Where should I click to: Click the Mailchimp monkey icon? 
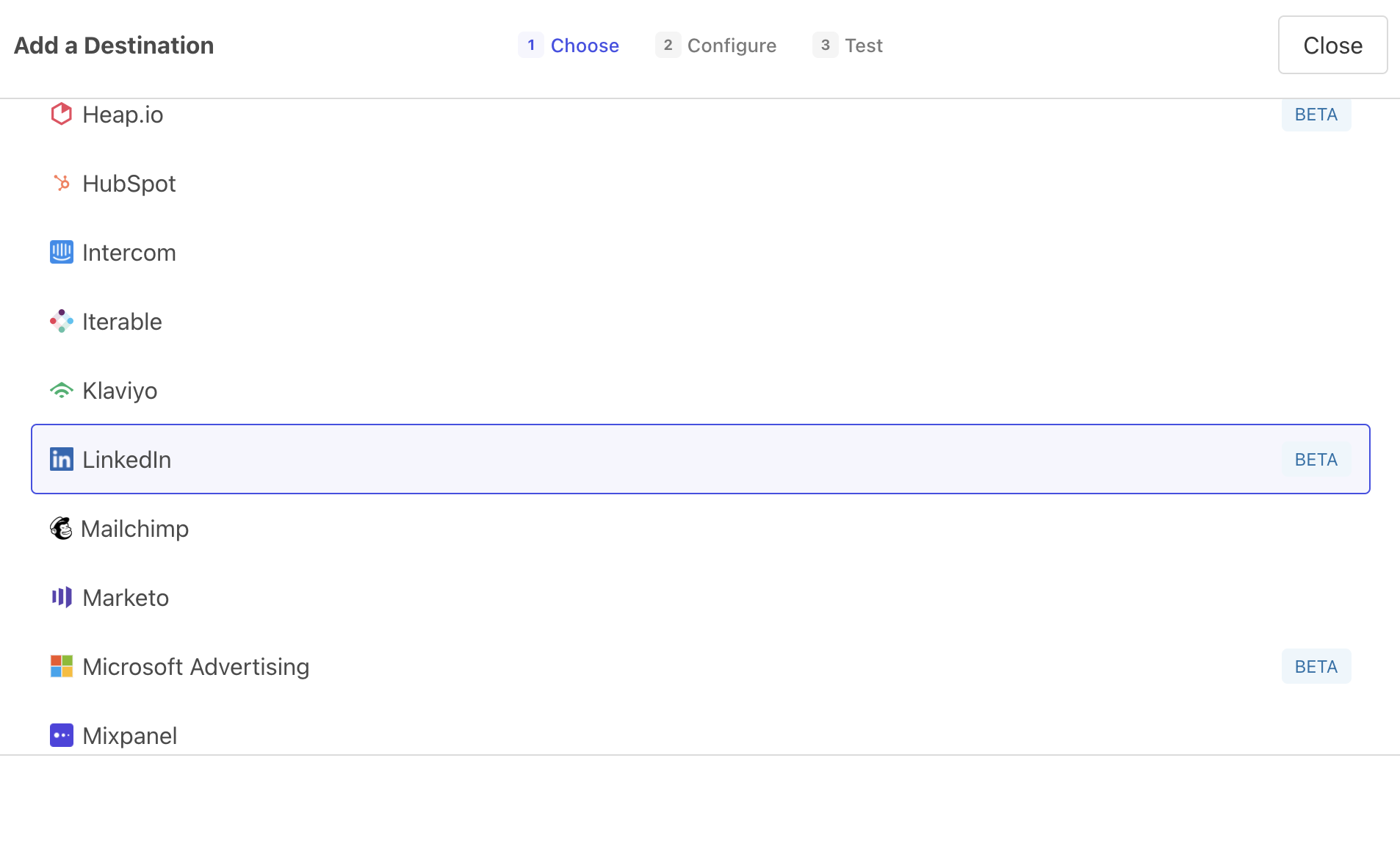(x=61, y=528)
